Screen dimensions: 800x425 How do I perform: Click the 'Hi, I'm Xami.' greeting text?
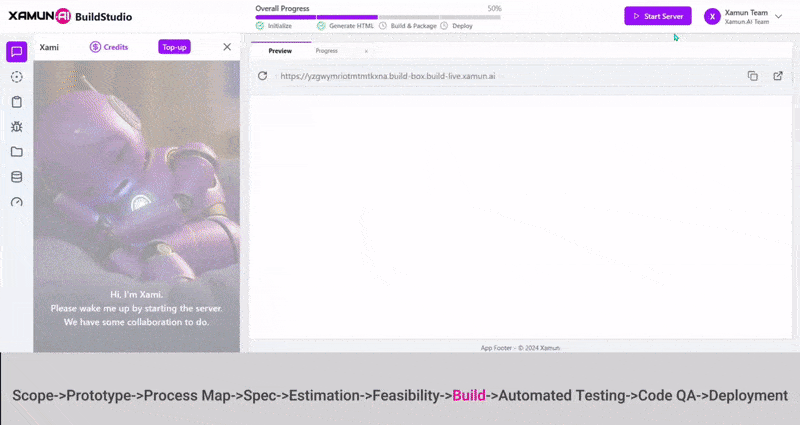click(137, 294)
